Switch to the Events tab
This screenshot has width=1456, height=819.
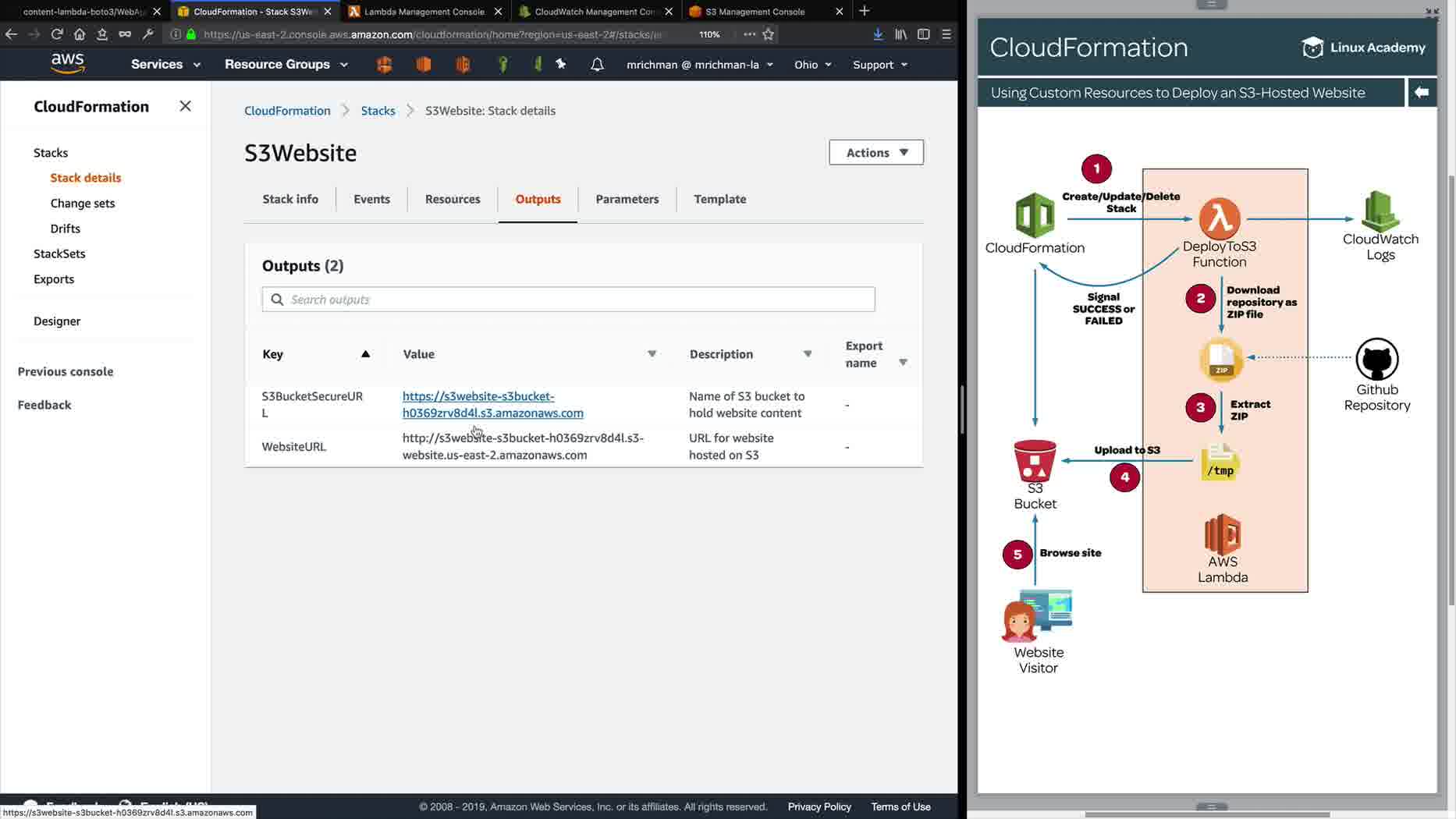371,199
